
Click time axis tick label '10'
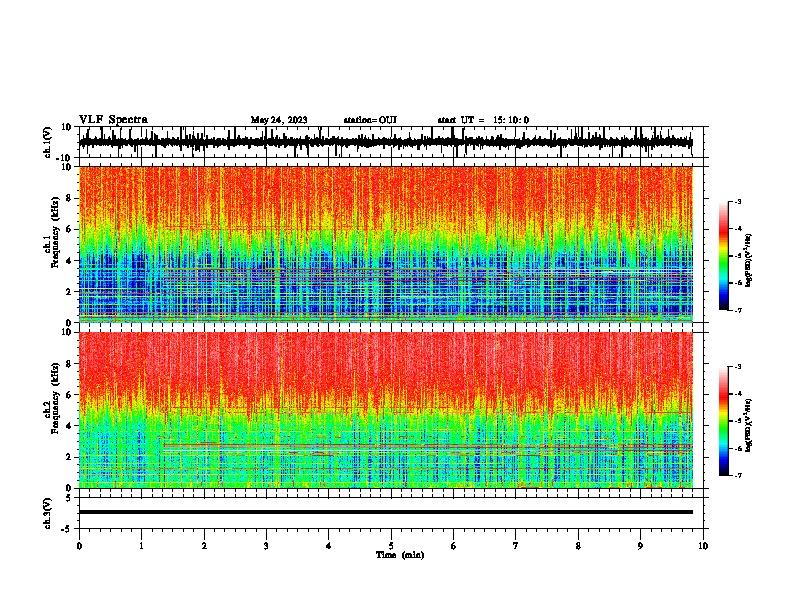pyautogui.click(x=703, y=546)
